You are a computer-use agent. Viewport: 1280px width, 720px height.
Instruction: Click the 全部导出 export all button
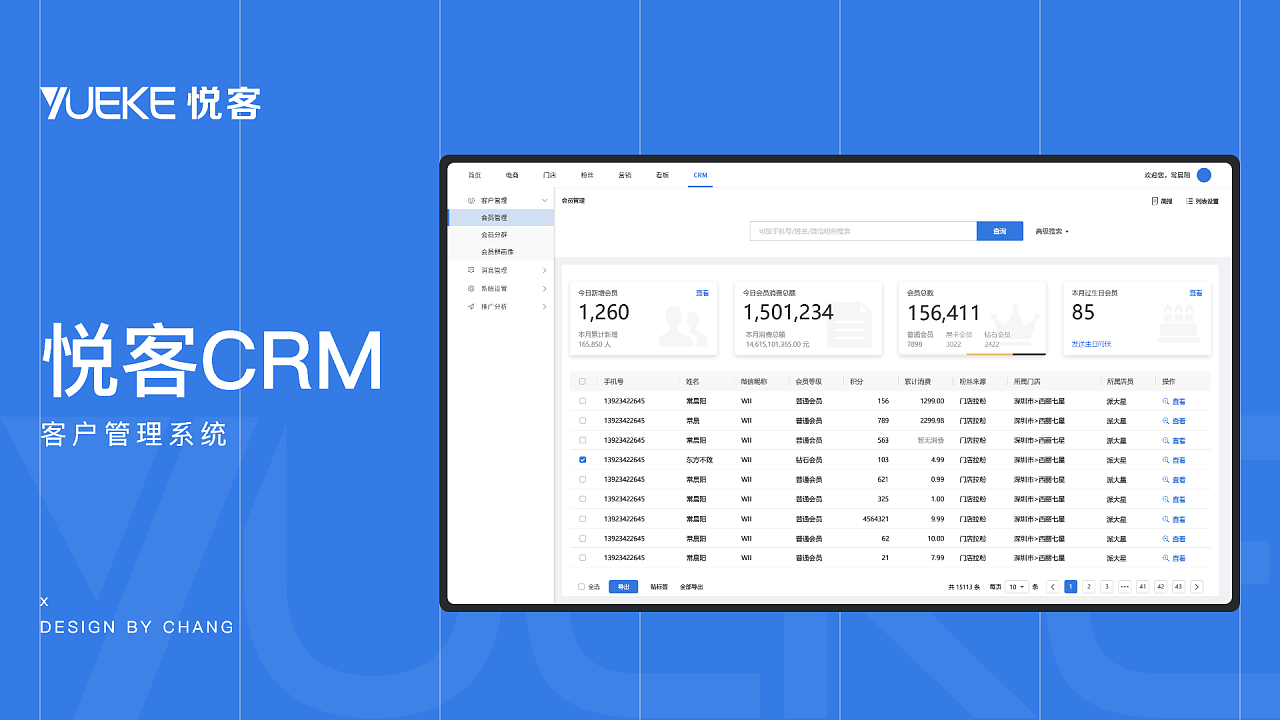pos(692,587)
